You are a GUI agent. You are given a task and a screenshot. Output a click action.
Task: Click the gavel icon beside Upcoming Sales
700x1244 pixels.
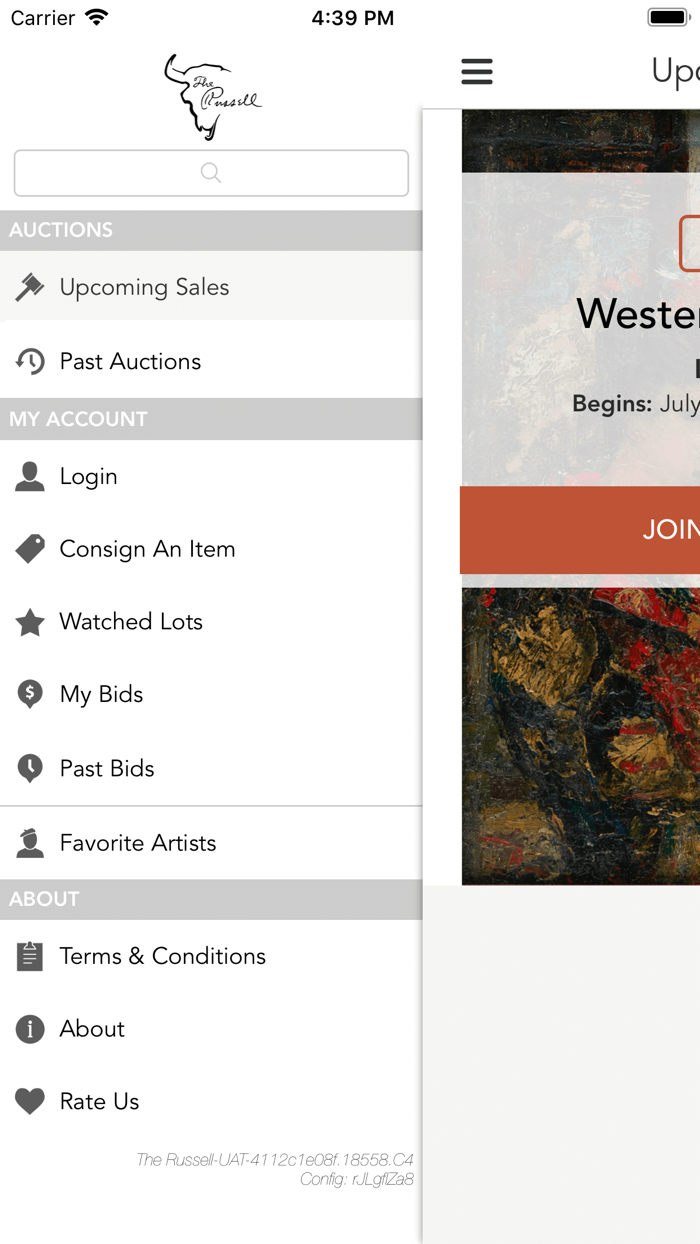[x=30, y=288]
